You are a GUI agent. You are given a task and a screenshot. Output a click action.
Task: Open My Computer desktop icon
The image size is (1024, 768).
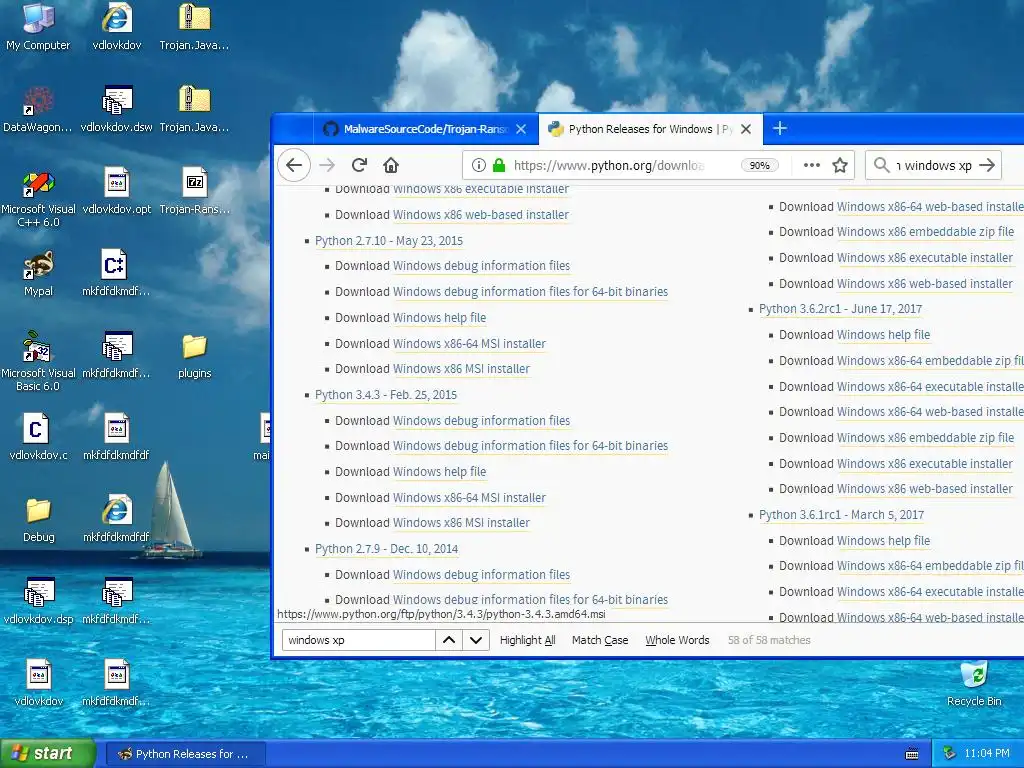click(x=38, y=26)
